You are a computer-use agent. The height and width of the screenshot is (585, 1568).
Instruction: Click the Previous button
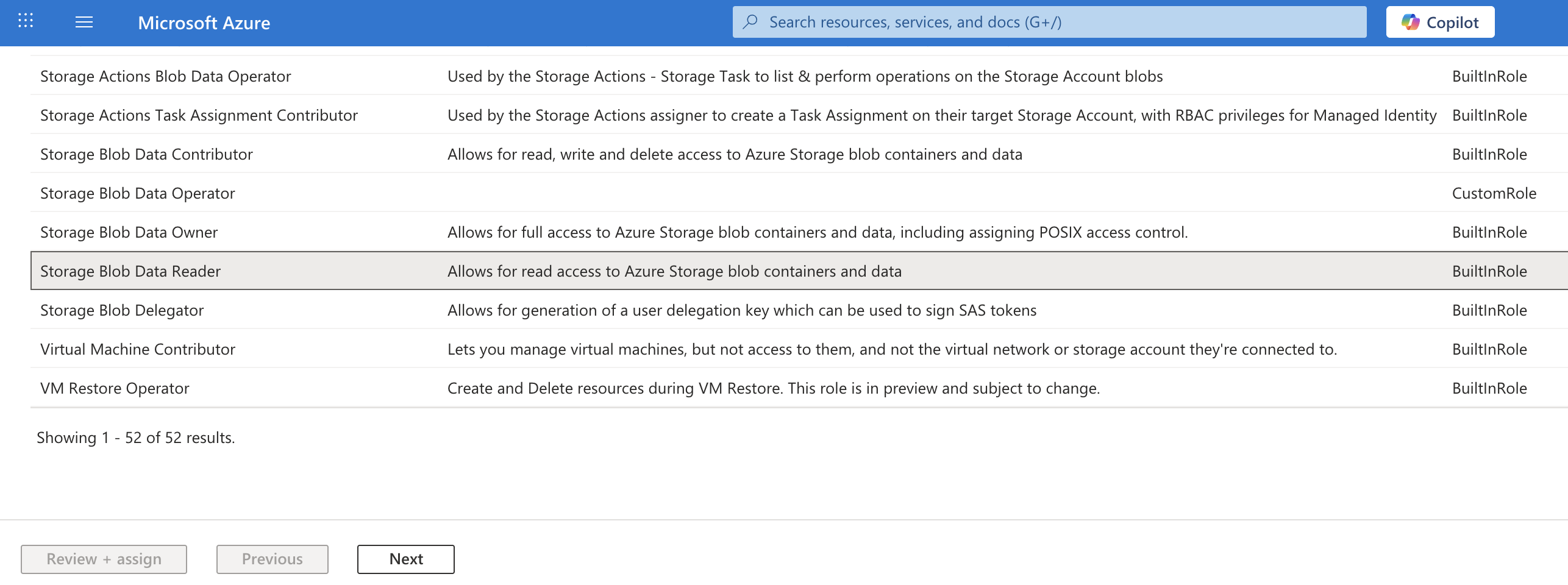(272, 559)
